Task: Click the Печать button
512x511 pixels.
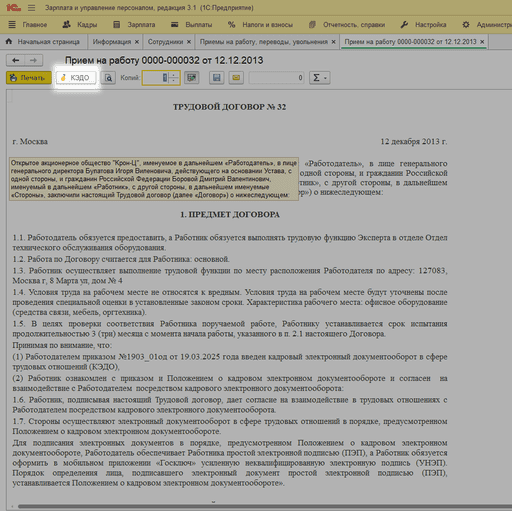Action: (29, 78)
